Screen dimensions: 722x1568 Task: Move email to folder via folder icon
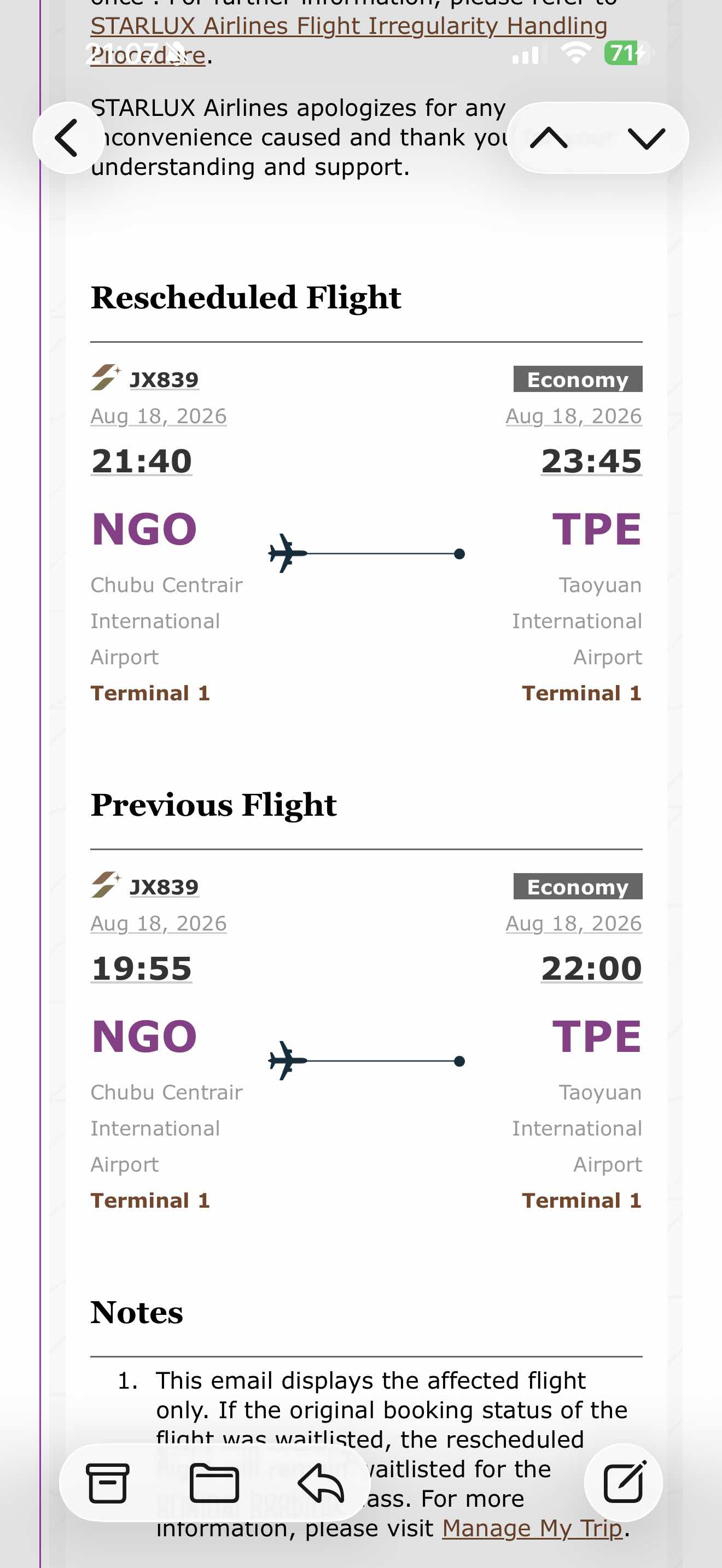[x=214, y=1483]
